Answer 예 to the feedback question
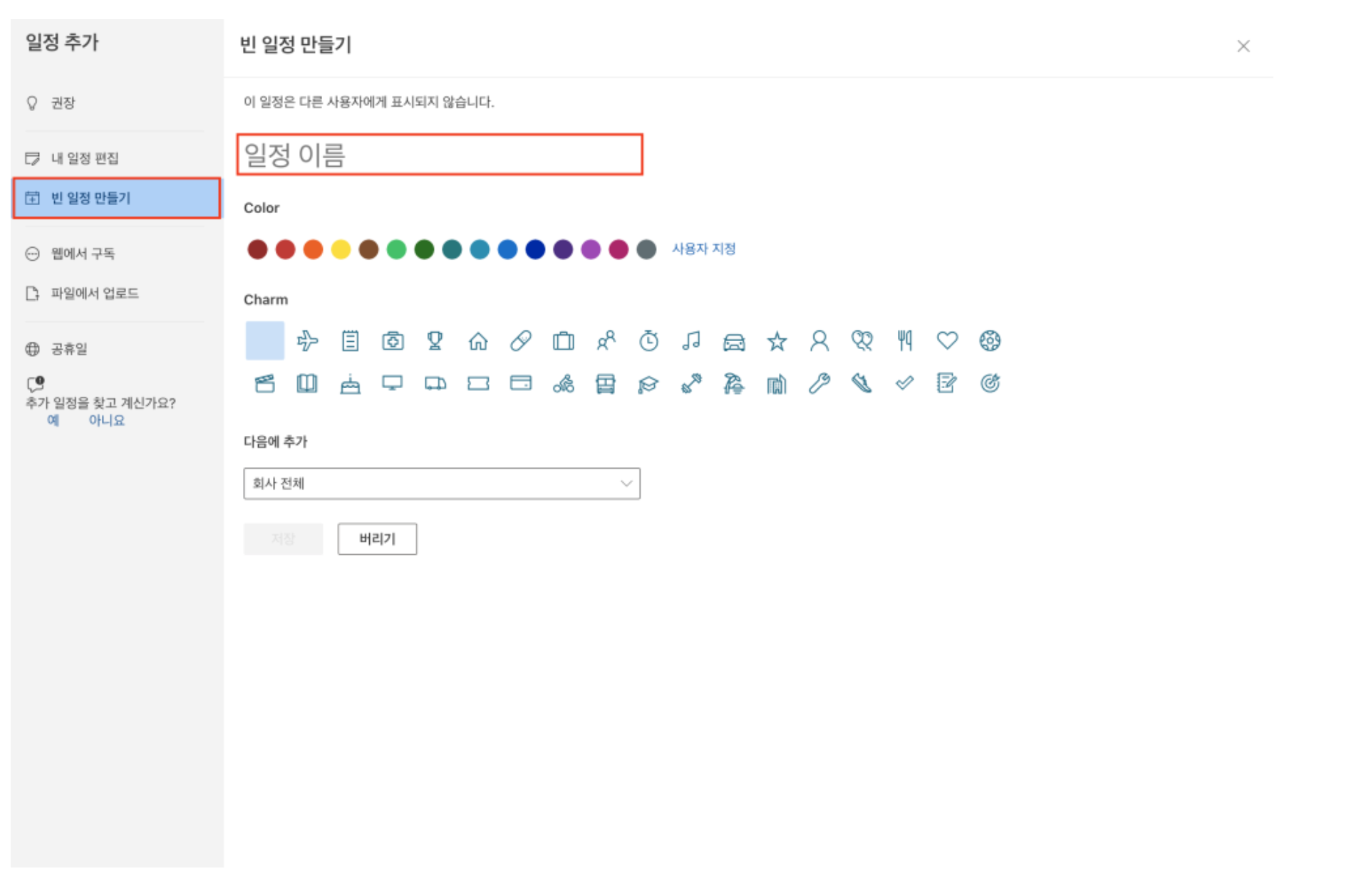 53,421
